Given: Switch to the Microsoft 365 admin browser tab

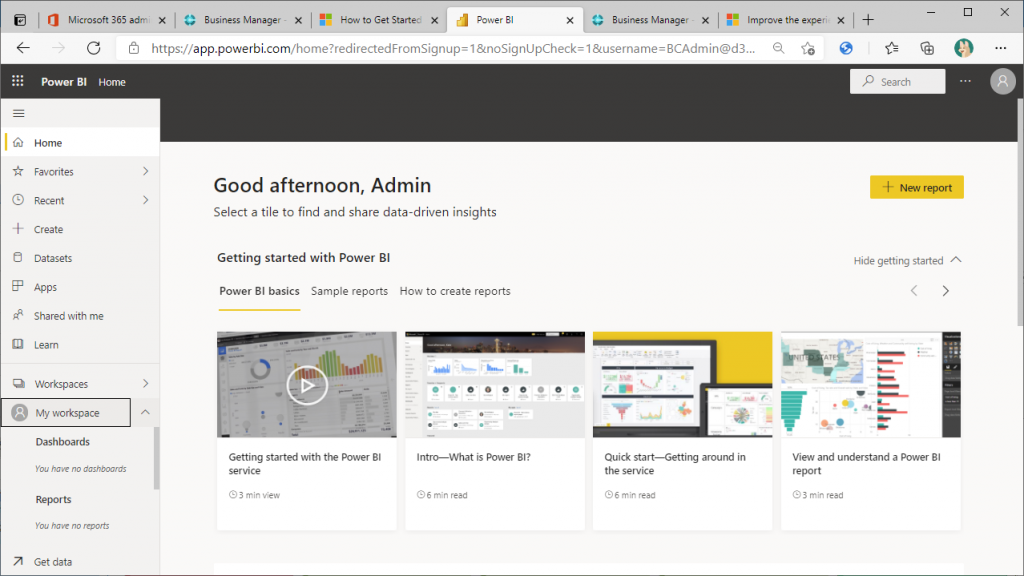Looking at the screenshot, I should 108,20.
